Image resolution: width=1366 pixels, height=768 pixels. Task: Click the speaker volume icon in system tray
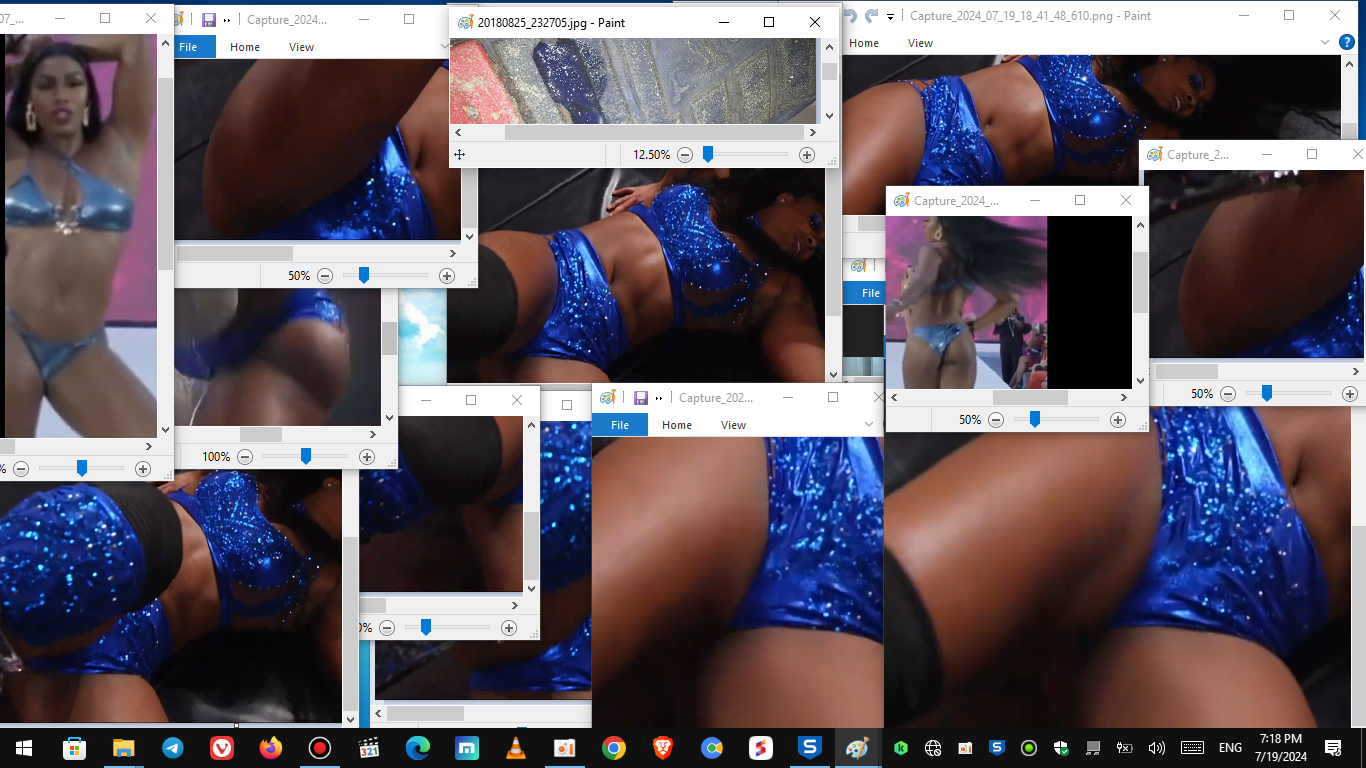coord(1157,748)
